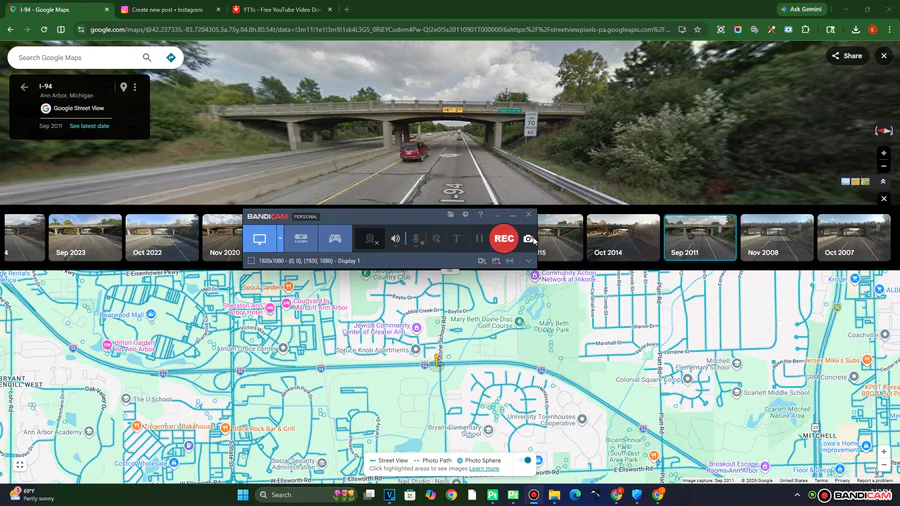The width and height of the screenshot is (900, 506).
Task: Toggle the Street View layer switch
Action: click(524, 460)
